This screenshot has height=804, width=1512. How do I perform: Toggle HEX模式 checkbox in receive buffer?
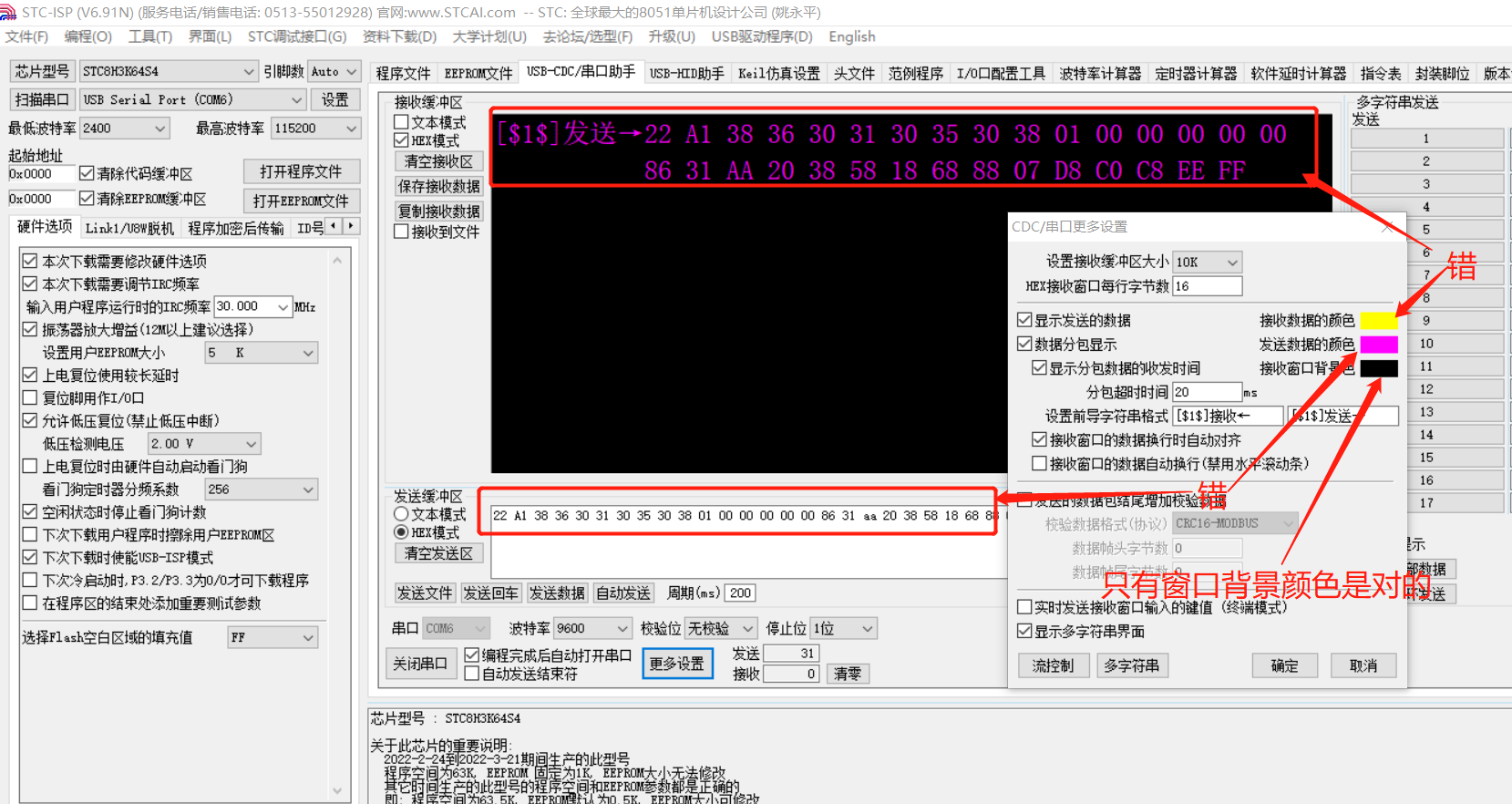click(401, 140)
